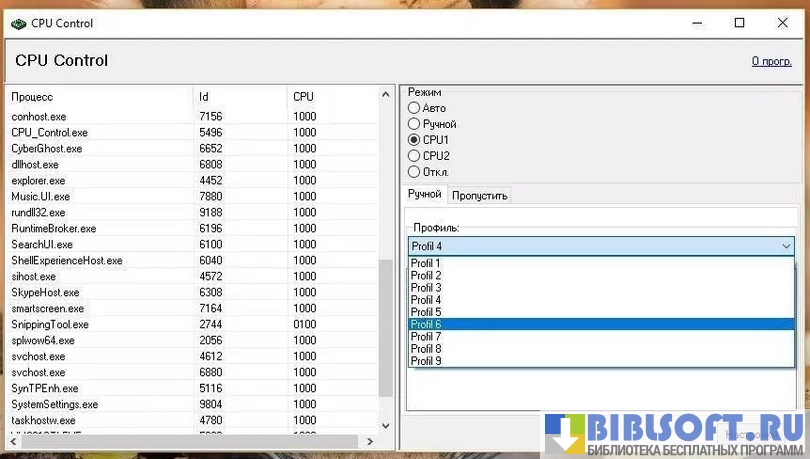Screen dimensions: 810x459
Task: Select the CPU2 mode radio button
Action: point(414,156)
